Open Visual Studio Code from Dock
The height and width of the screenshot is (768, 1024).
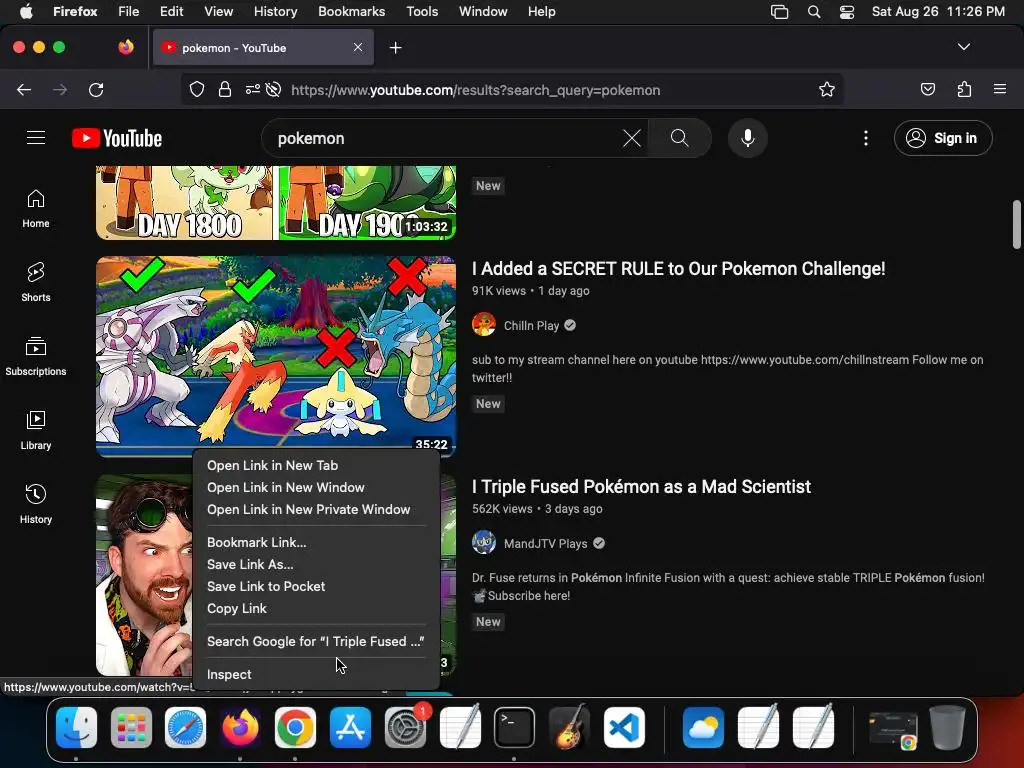coord(624,727)
